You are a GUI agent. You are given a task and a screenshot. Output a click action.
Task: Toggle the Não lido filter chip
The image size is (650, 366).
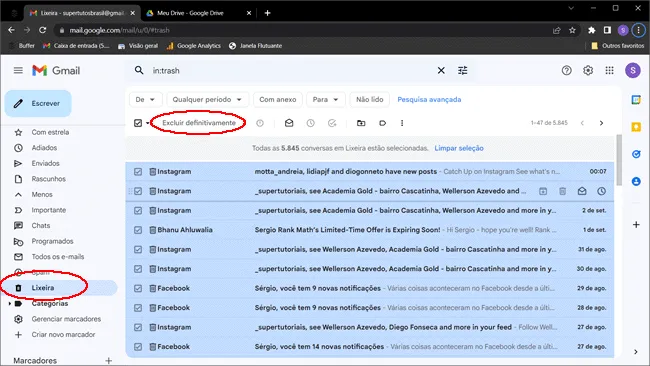point(370,99)
